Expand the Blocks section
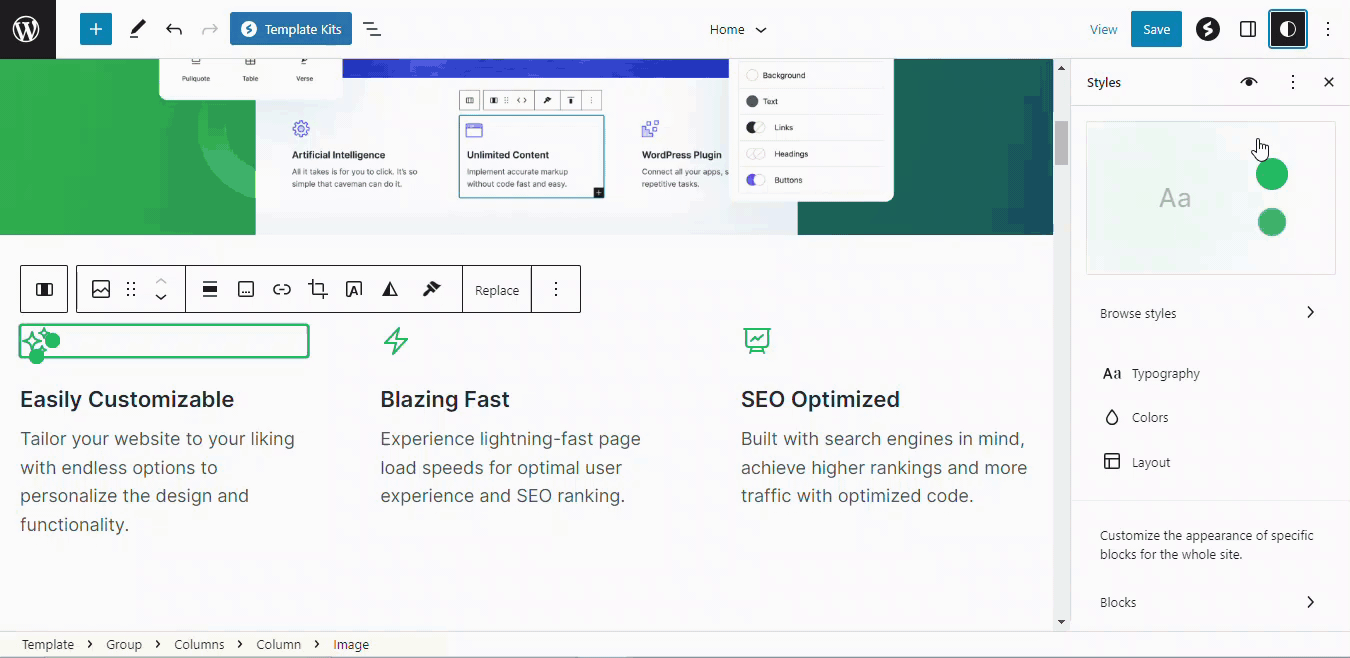The width and height of the screenshot is (1350, 658). coord(1208,602)
